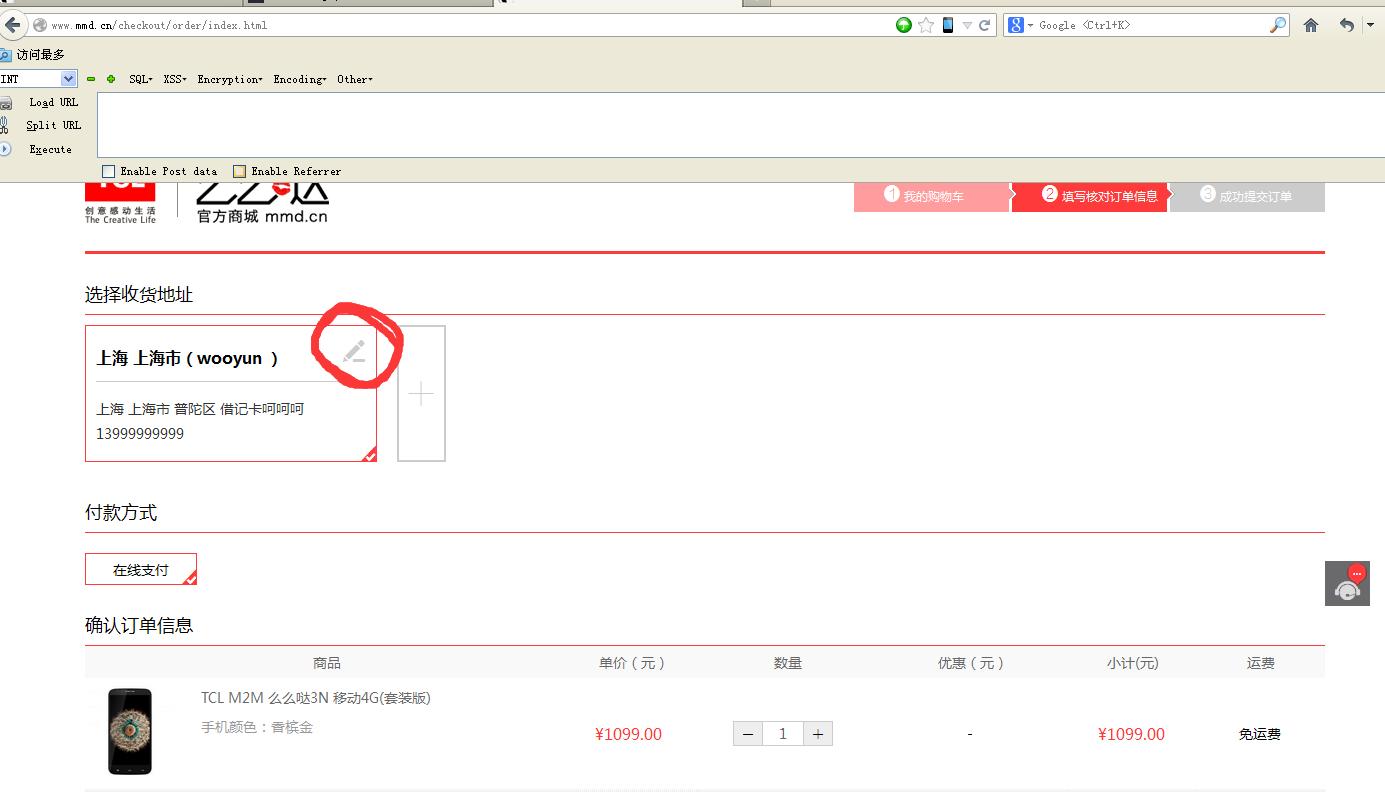The image size is (1385, 792).
Task: Go to the browser home page
Action: [1311, 25]
